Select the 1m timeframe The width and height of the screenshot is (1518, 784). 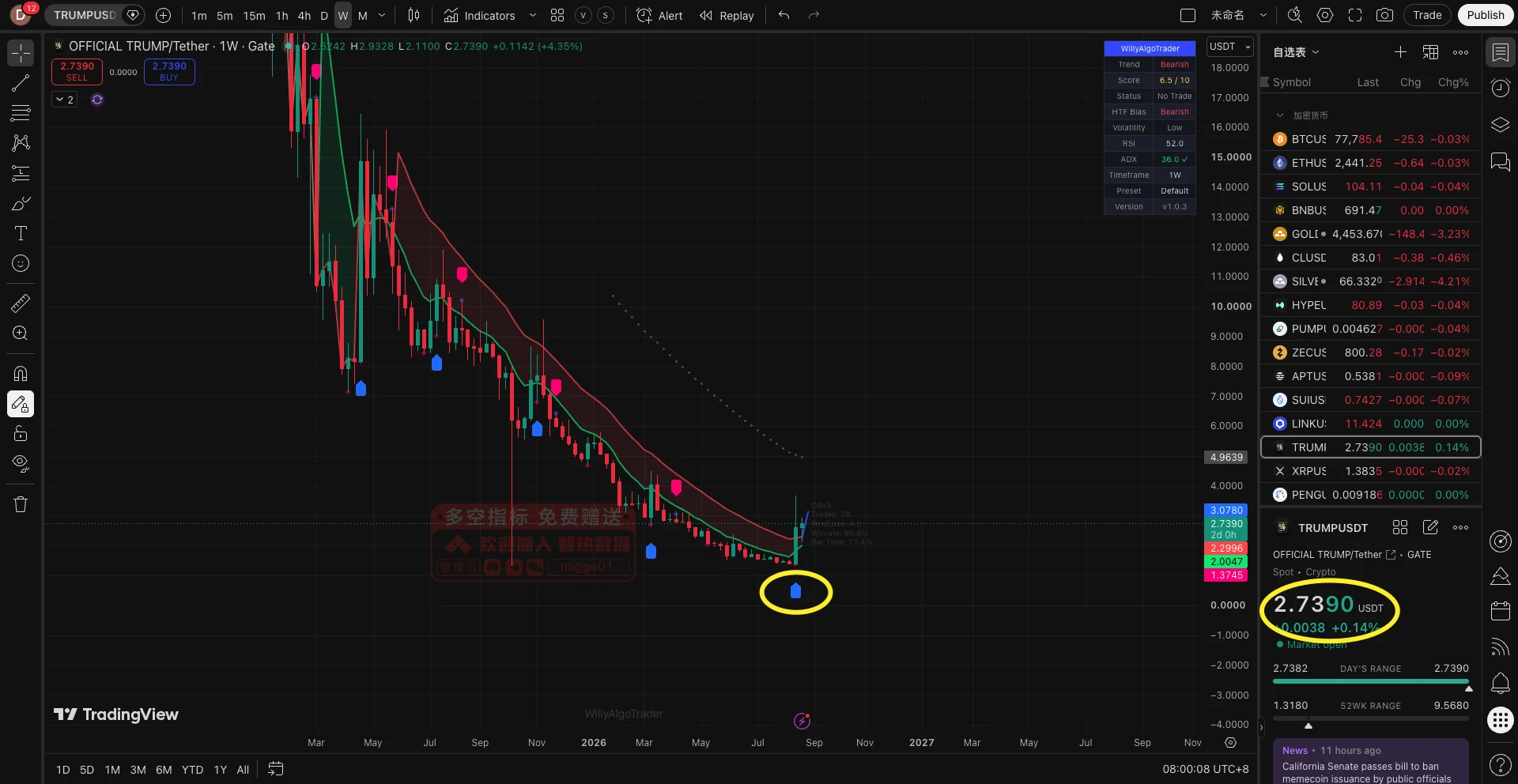coord(199,15)
